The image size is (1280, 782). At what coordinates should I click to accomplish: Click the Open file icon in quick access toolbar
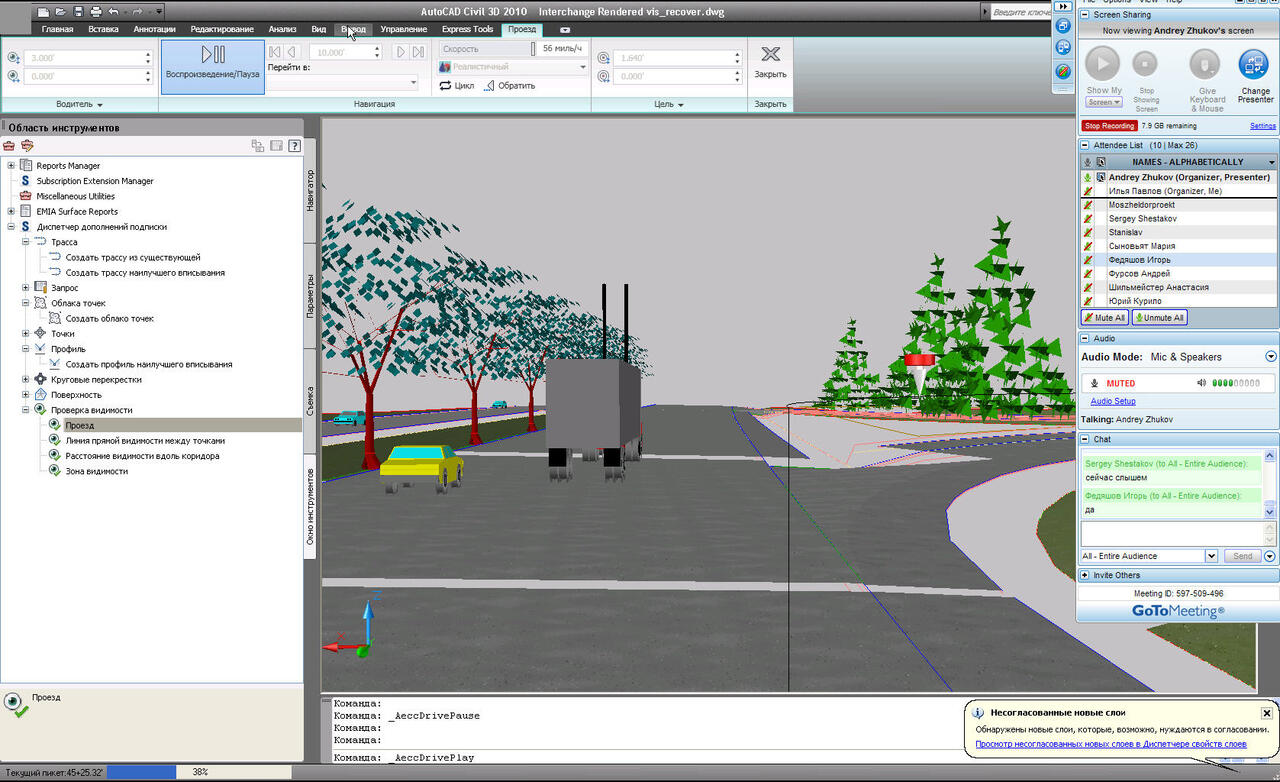(x=61, y=12)
